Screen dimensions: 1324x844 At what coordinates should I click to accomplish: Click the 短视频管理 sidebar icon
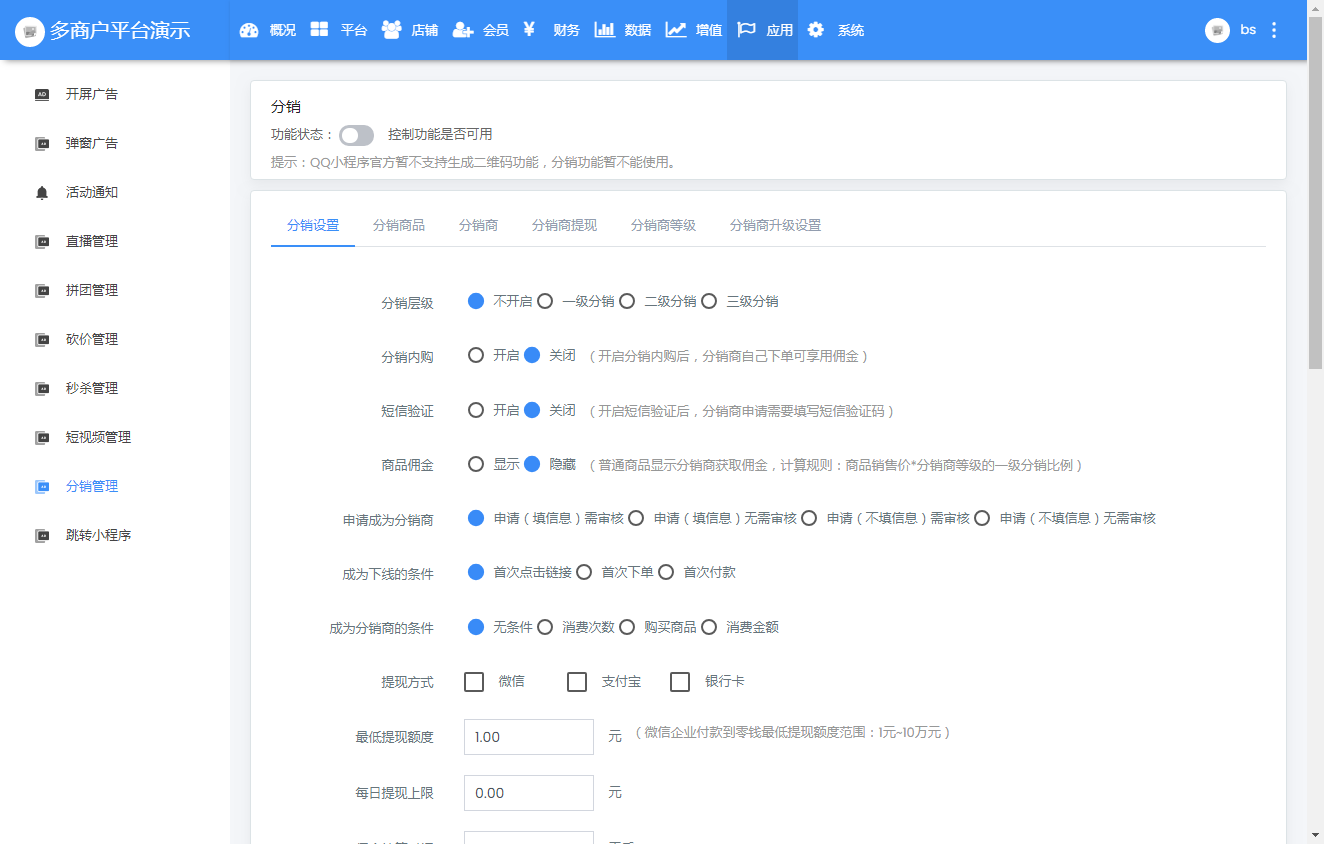click(x=42, y=437)
